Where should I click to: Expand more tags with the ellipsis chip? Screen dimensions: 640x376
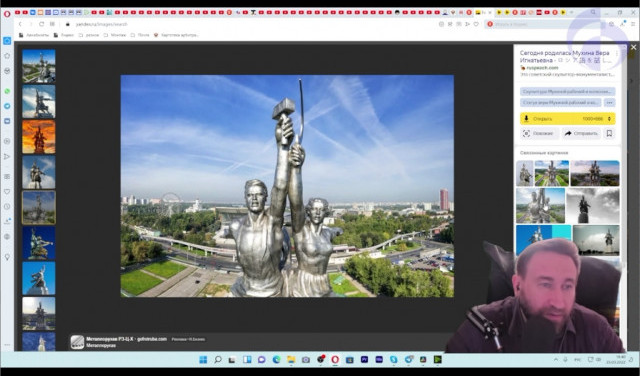tap(609, 102)
